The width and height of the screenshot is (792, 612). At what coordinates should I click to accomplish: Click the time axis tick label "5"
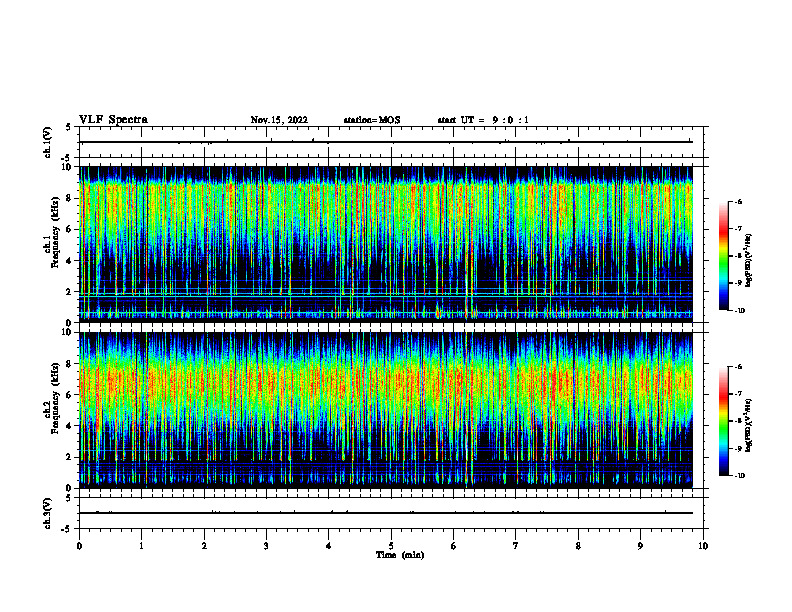(x=391, y=546)
